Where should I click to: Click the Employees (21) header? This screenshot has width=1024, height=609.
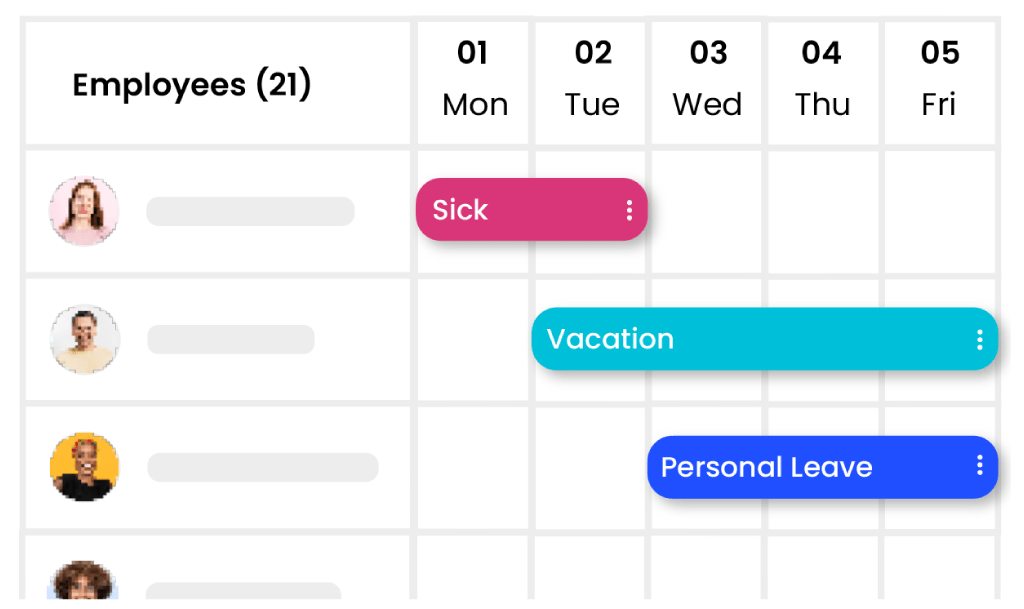(x=192, y=85)
